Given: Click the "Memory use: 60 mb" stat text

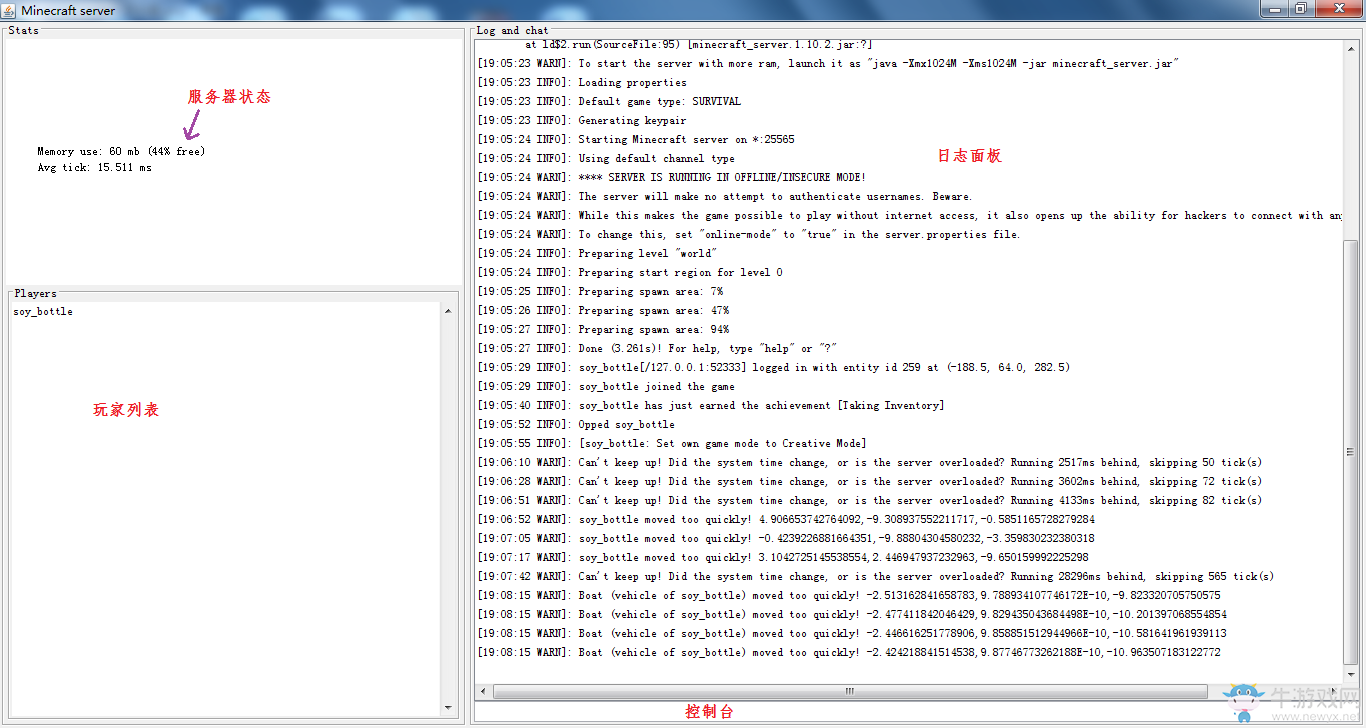Looking at the screenshot, I should tap(121, 152).
